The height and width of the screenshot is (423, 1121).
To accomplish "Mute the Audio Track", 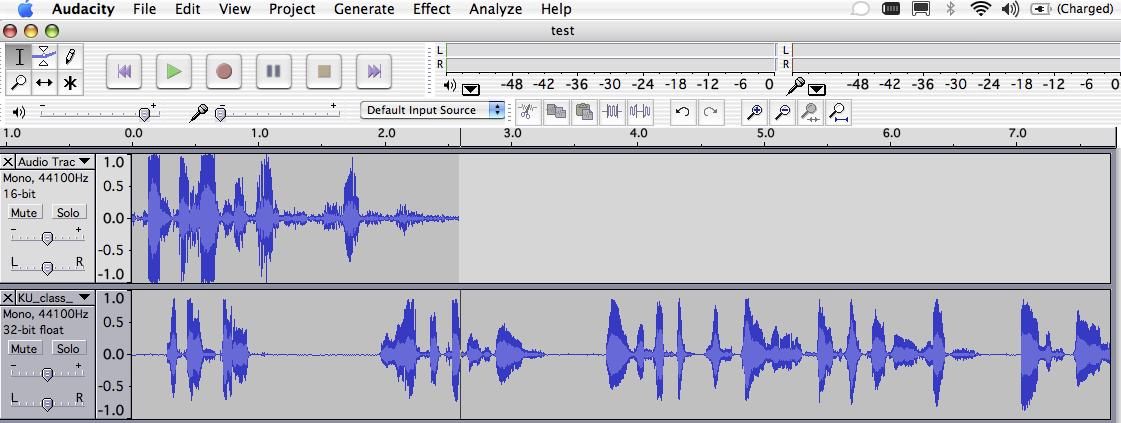I will tap(24, 213).
